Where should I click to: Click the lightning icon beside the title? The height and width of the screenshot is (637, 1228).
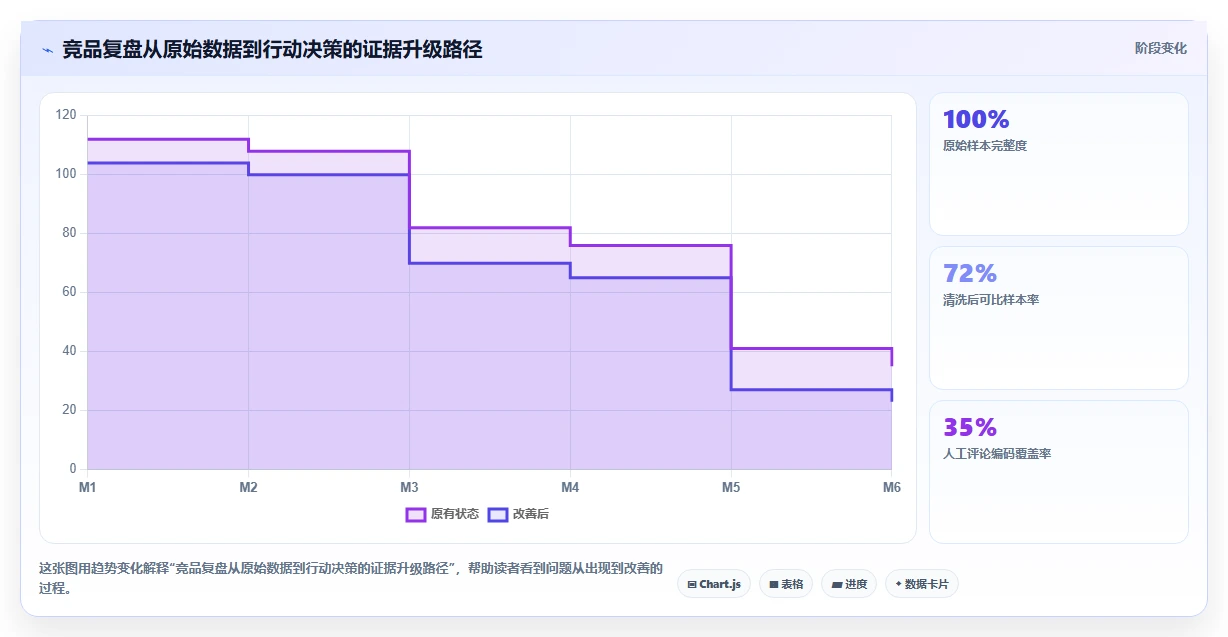47,49
